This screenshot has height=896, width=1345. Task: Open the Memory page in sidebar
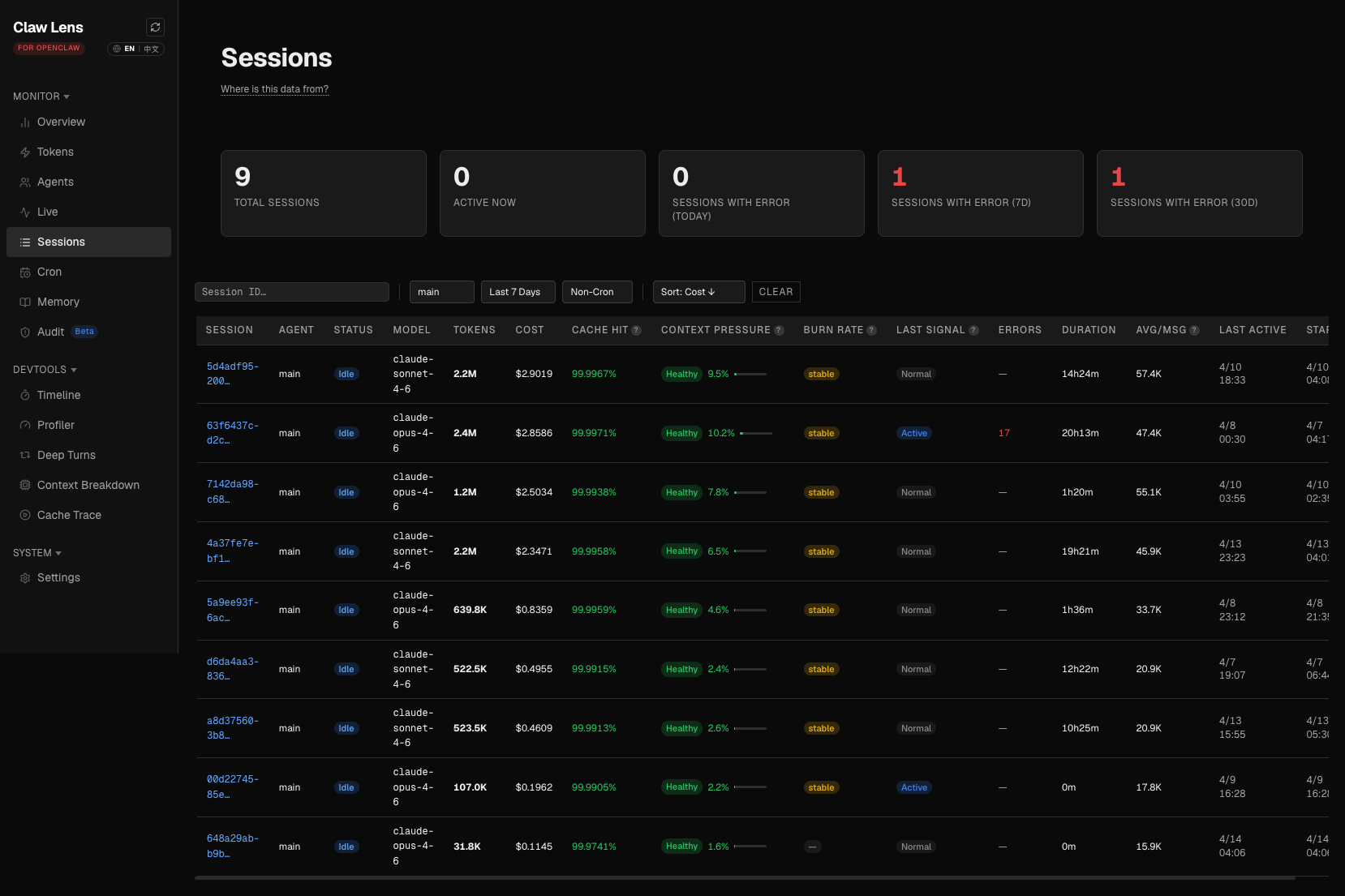point(88,302)
